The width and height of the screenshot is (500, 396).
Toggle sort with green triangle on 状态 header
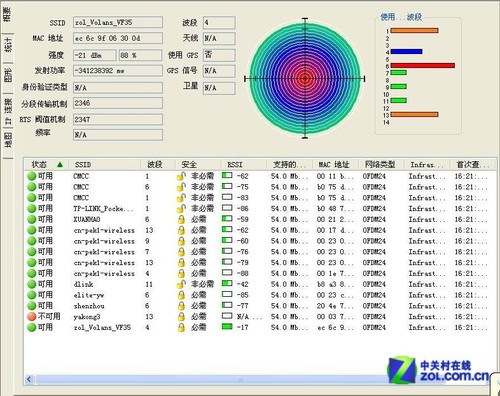pos(60,165)
